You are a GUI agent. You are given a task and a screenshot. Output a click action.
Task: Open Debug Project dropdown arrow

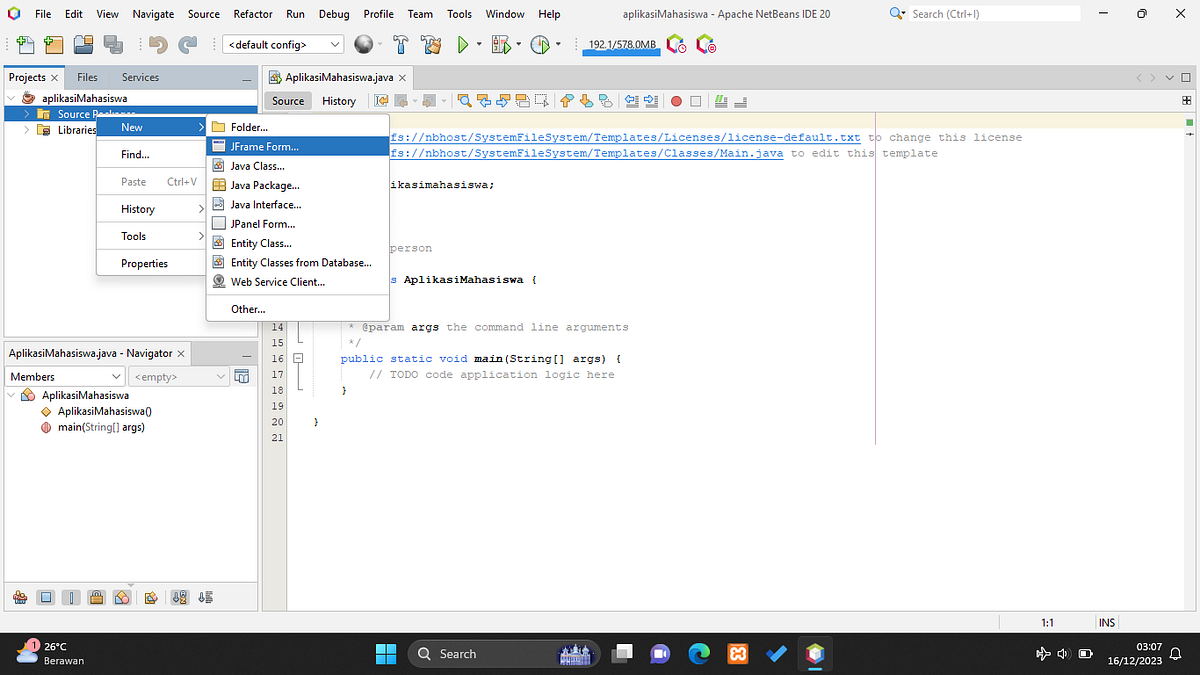tap(518, 45)
